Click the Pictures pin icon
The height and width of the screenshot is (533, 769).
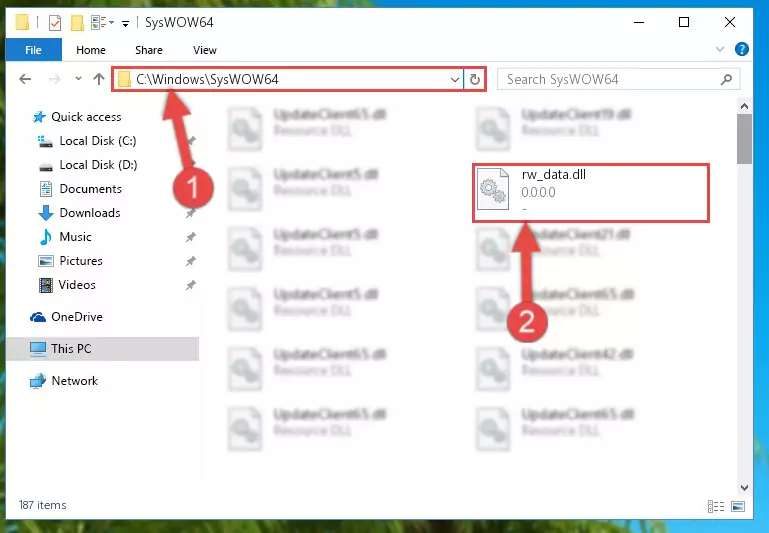click(190, 261)
